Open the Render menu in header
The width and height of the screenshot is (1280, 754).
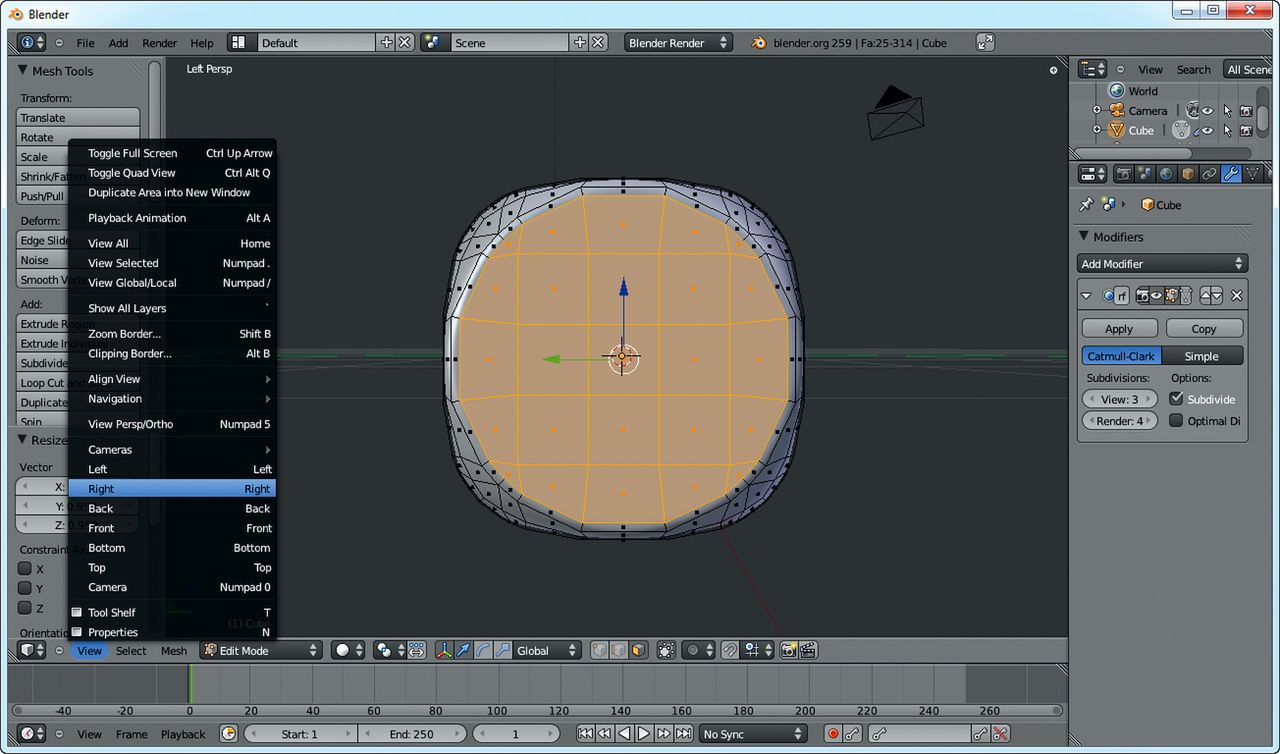pyautogui.click(x=160, y=43)
